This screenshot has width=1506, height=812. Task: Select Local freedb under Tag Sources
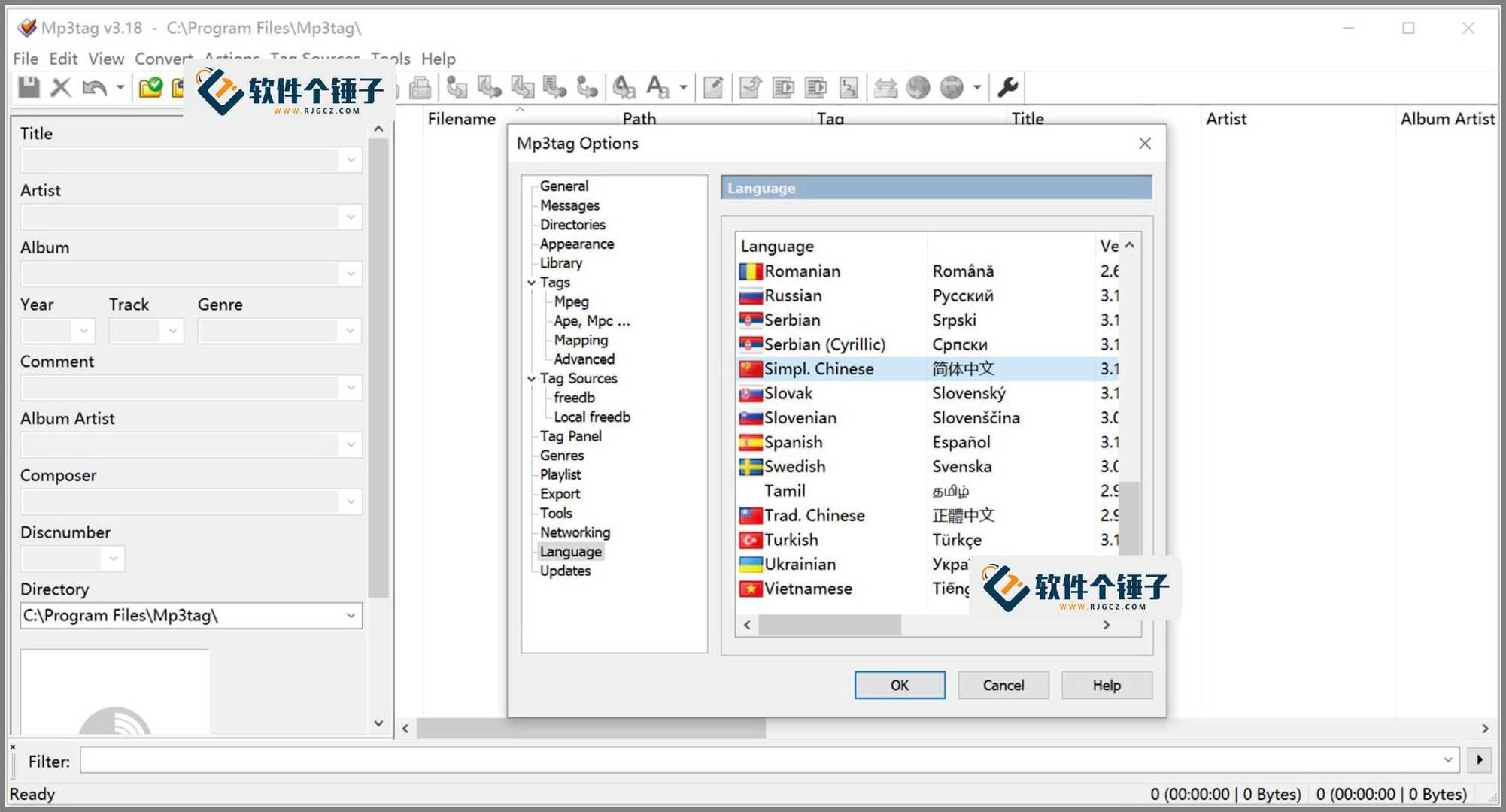coord(592,417)
